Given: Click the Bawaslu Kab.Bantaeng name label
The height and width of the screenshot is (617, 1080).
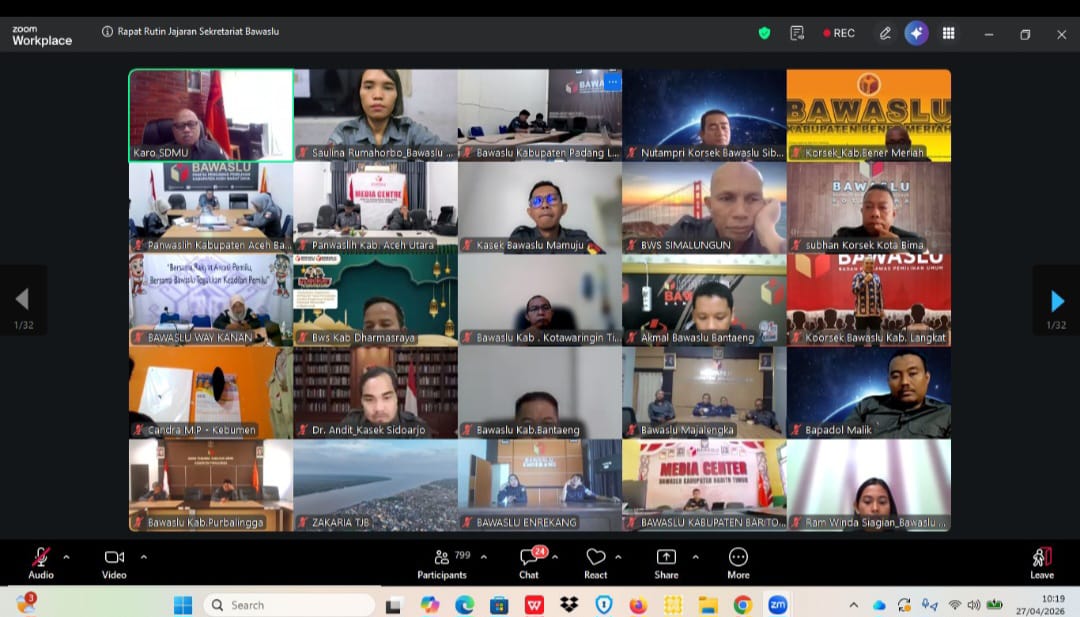Looking at the screenshot, I should (x=528, y=430).
